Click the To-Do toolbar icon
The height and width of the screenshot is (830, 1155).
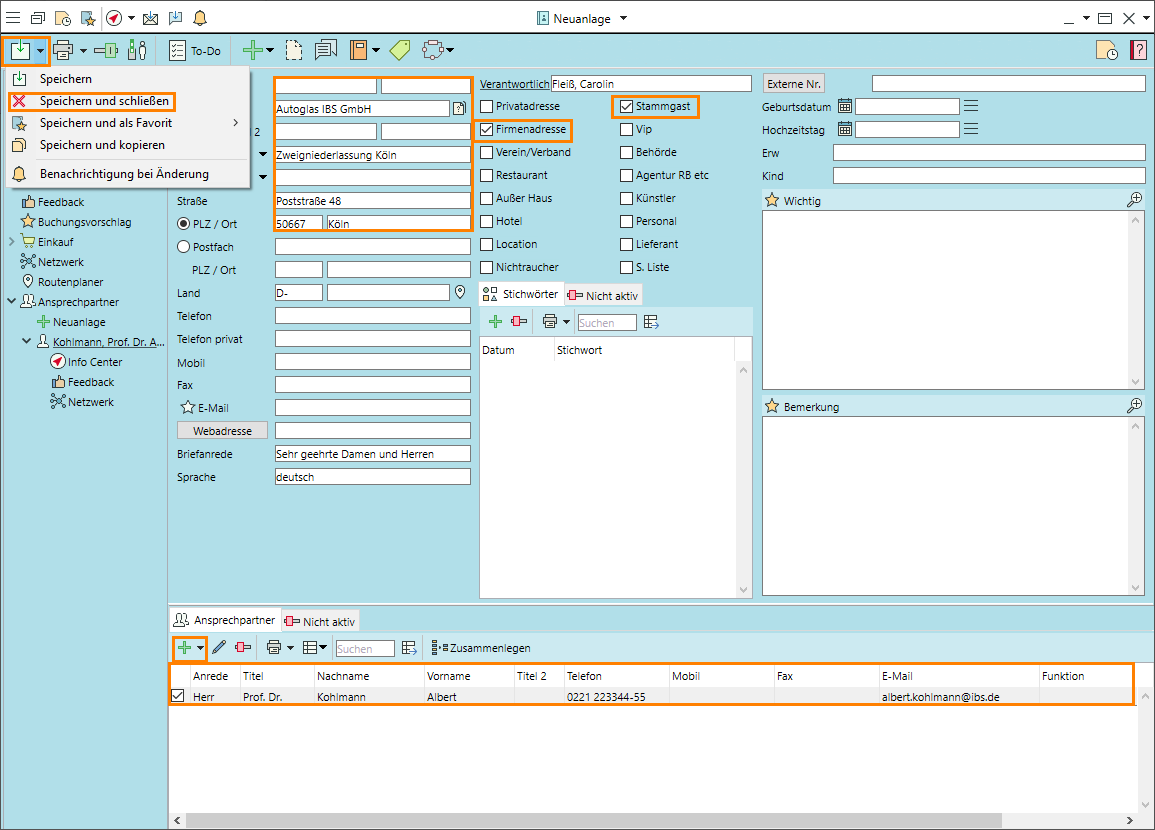(195, 50)
